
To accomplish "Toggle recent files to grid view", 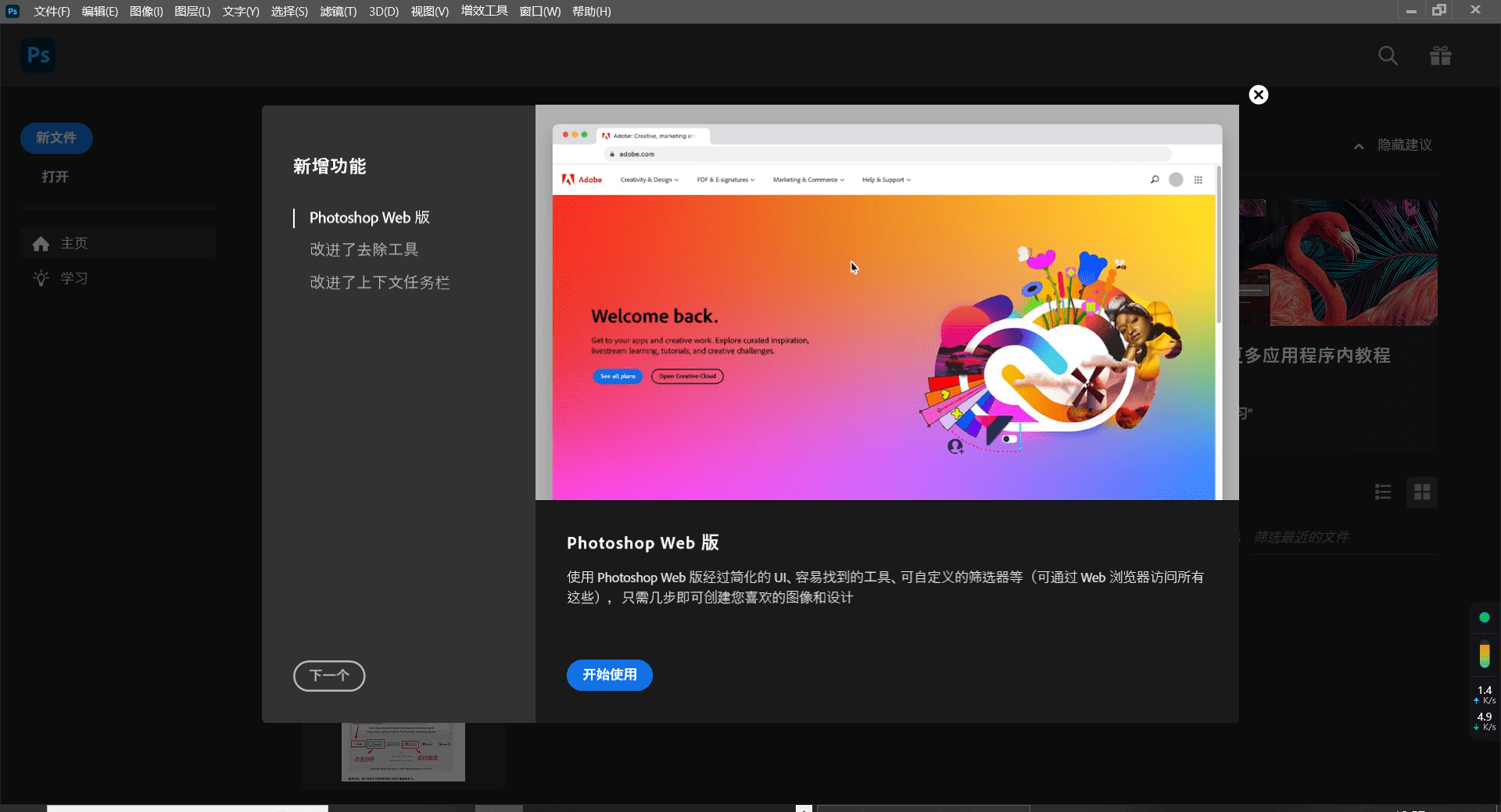I will (x=1422, y=492).
